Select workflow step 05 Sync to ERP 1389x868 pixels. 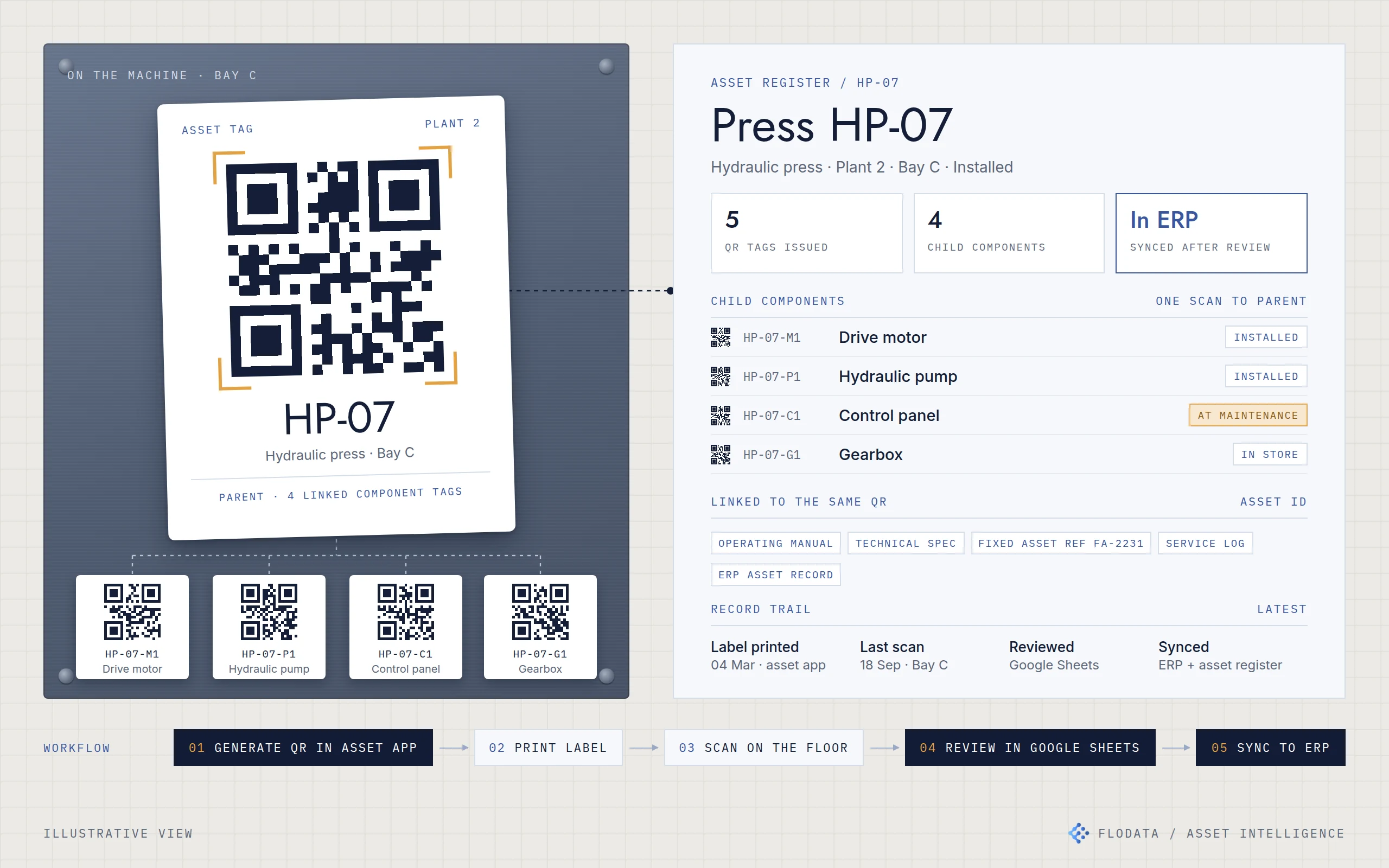1270,748
